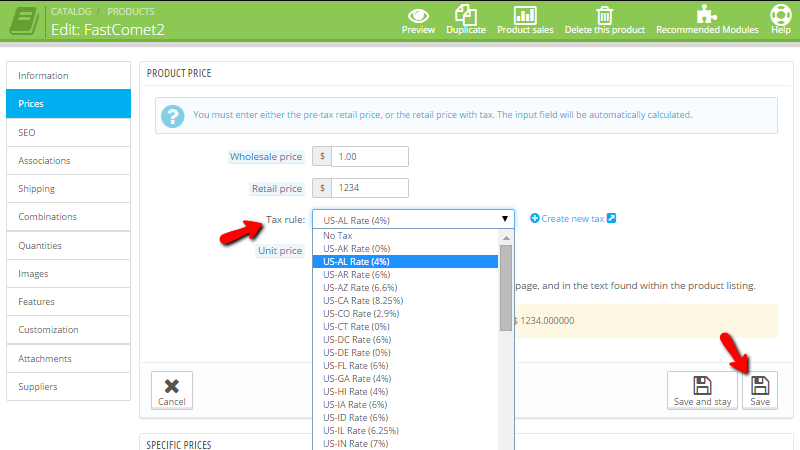800x450 pixels.
Task: Click the Cancel button
Action: [172, 391]
